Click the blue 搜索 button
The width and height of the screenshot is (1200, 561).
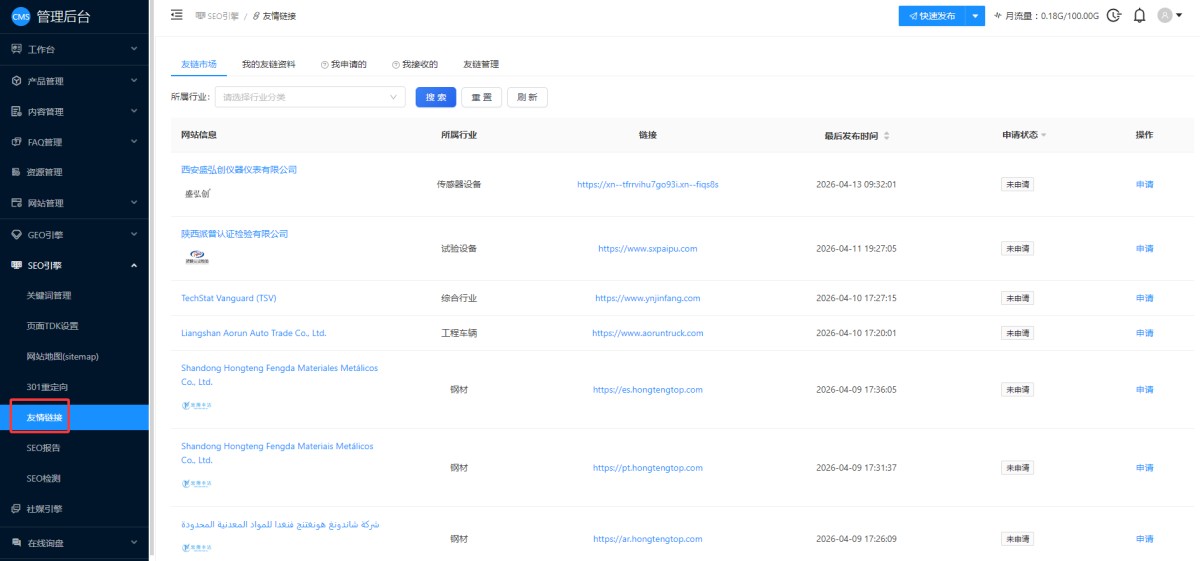pos(436,97)
